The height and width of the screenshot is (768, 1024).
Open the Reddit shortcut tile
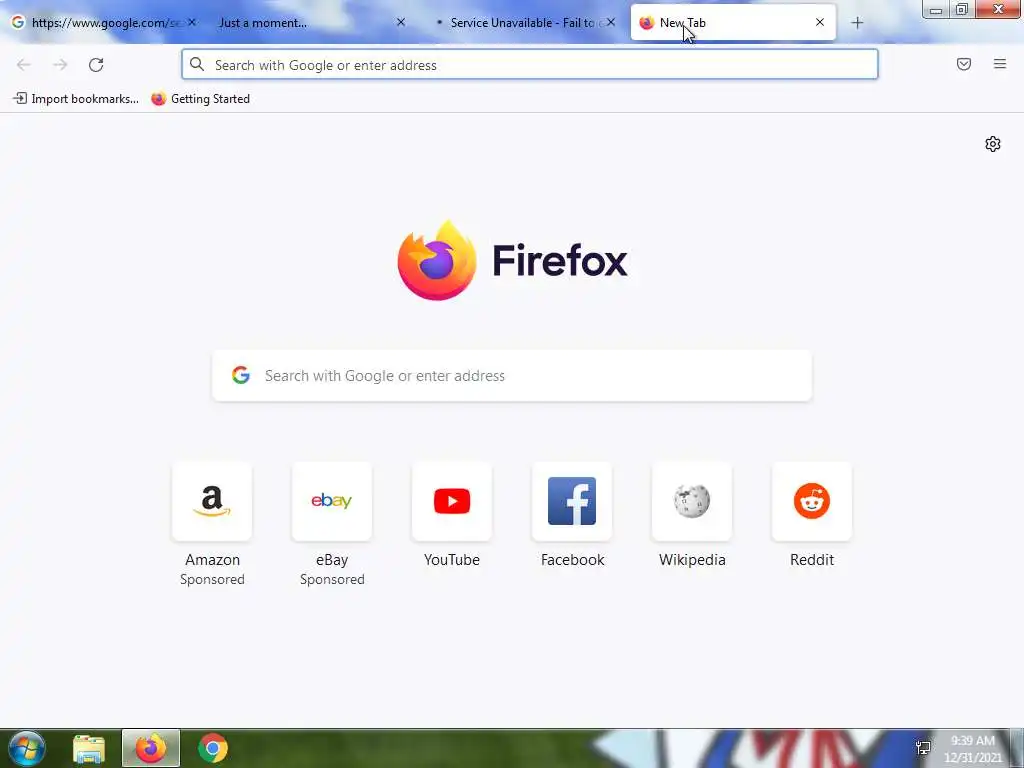pyautogui.click(x=812, y=502)
